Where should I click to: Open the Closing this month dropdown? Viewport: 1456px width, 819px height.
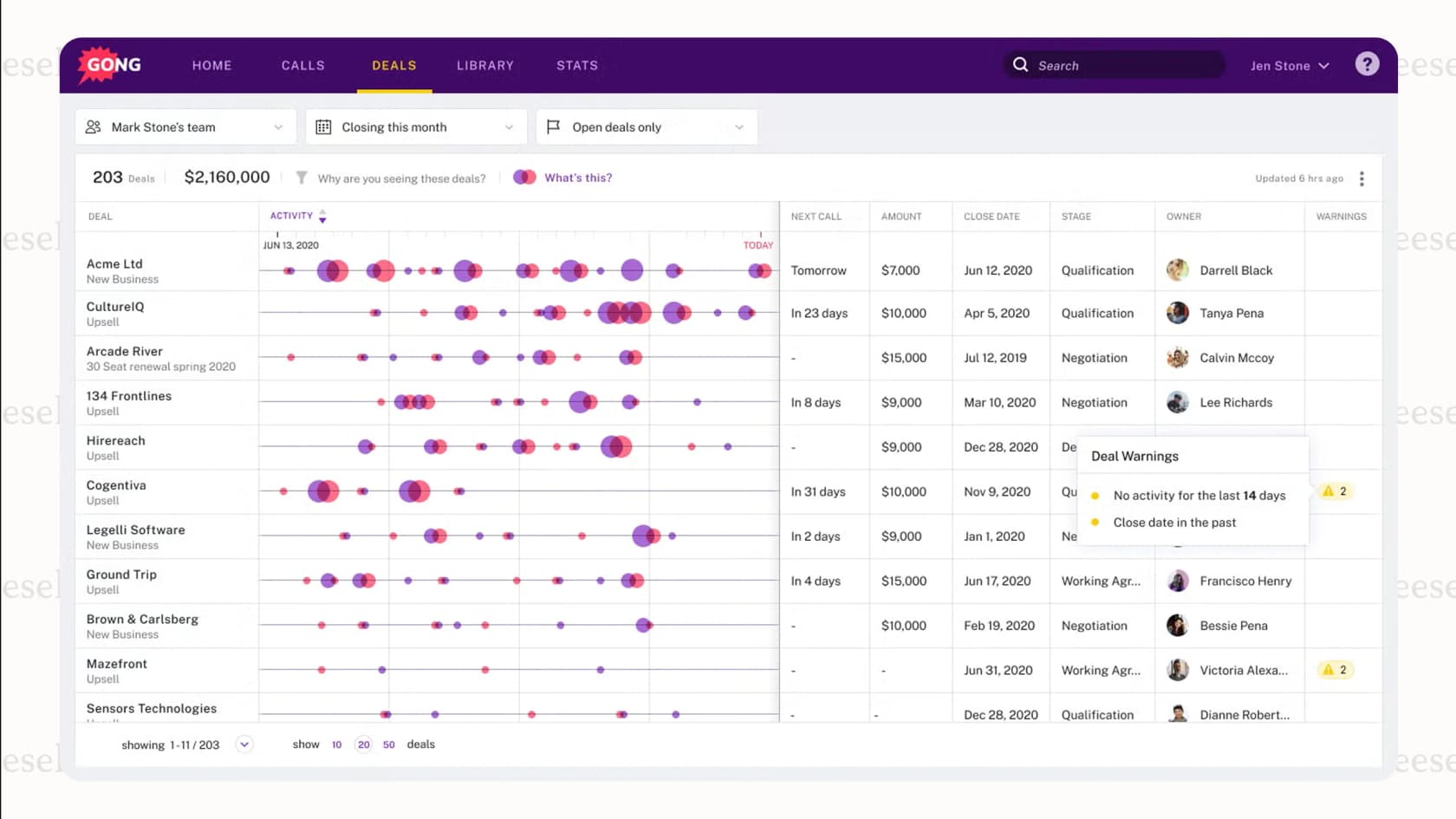[416, 127]
